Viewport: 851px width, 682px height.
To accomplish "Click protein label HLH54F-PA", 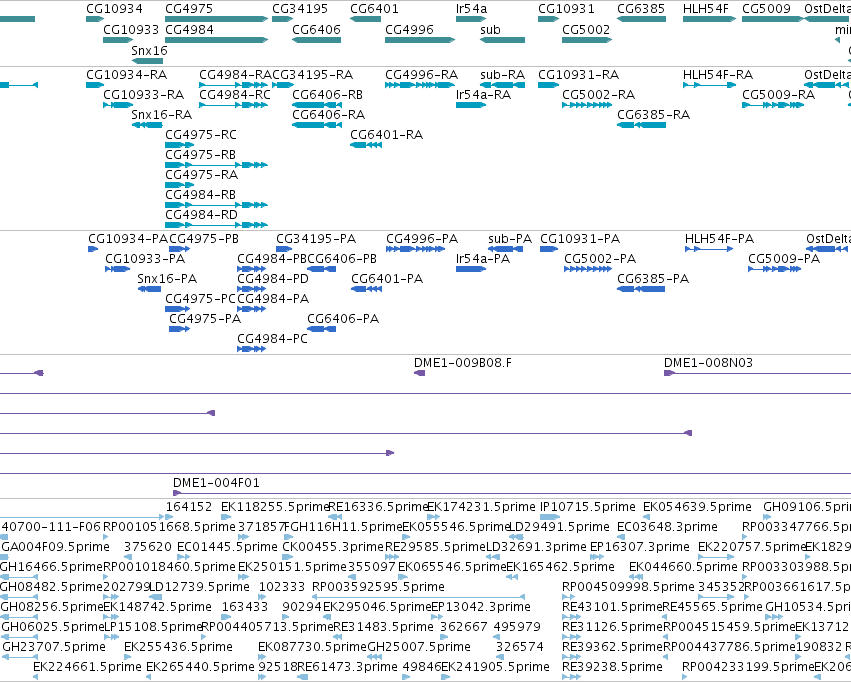I will click(x=720, y=239).
